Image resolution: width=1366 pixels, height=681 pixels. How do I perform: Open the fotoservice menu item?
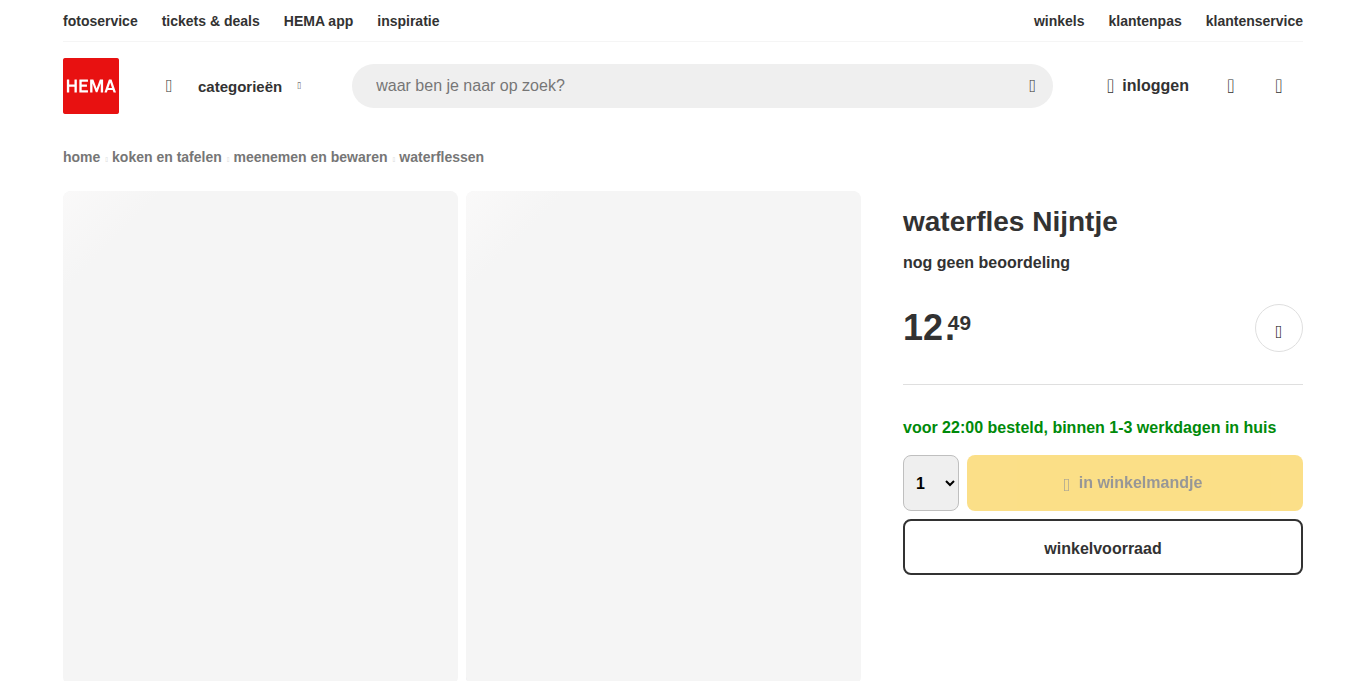click(x=100, y=21)
